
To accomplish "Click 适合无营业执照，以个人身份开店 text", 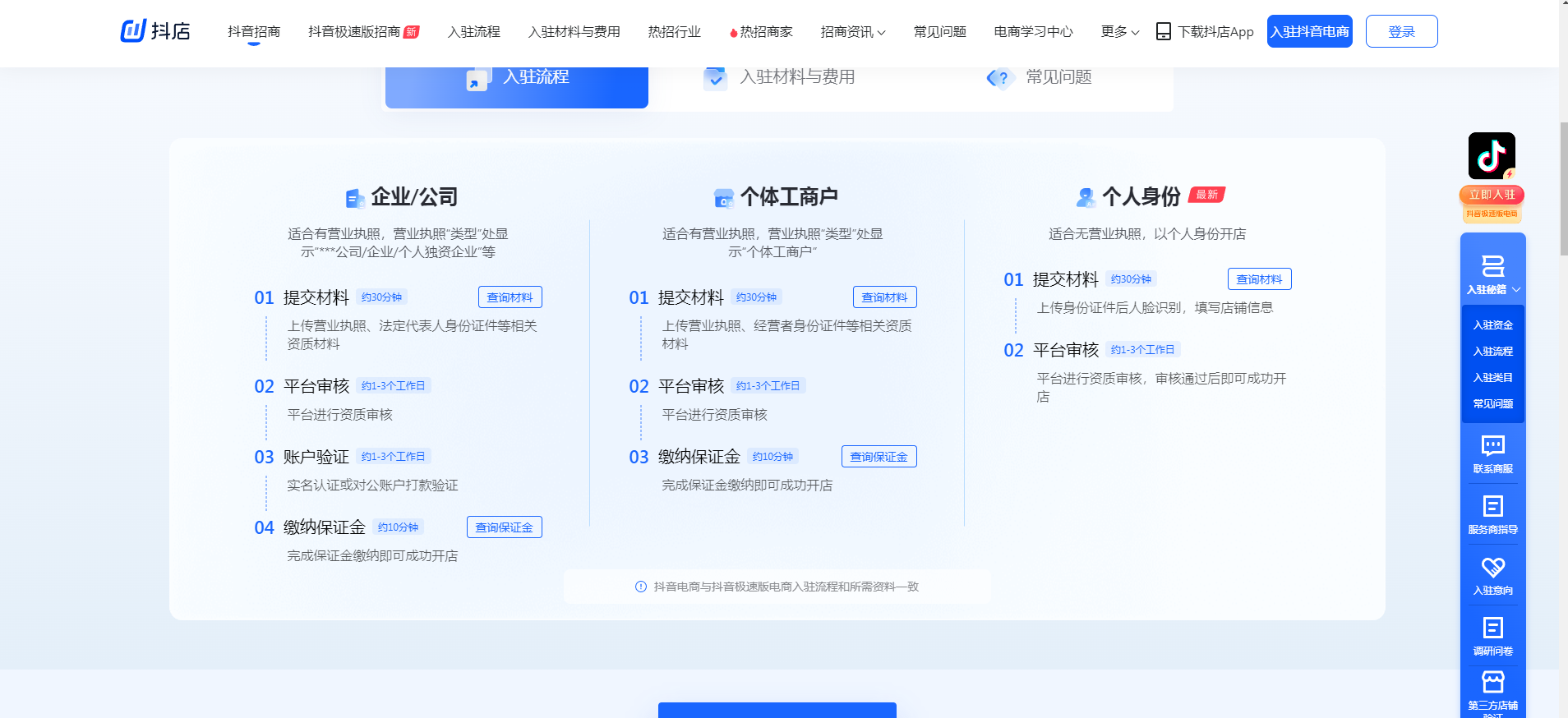I will tap(1147, 234).
